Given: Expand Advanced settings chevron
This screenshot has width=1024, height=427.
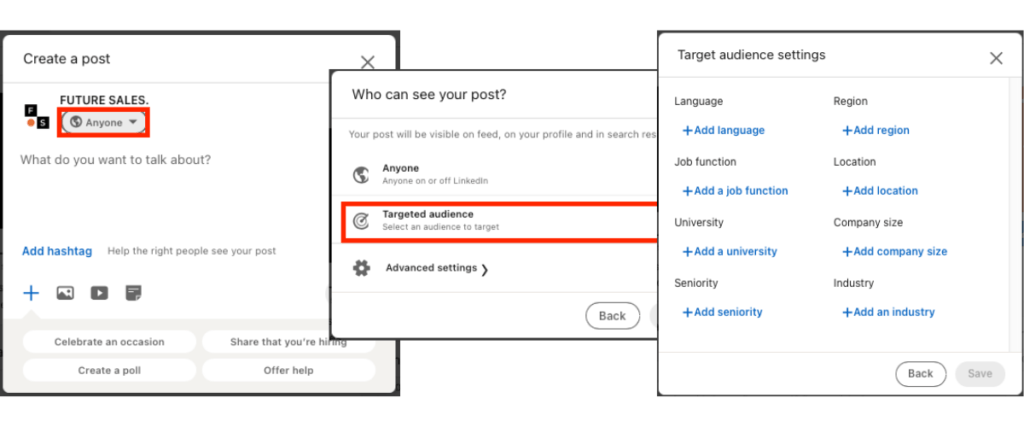Looking at the screenshot, I should click(484, 269).
